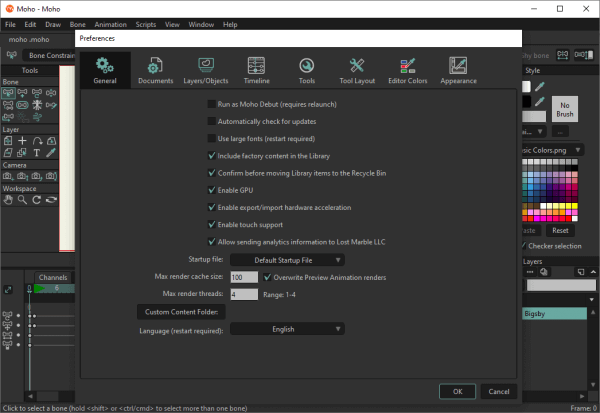Toggle export/import hardware acceleration checkbox
Image resolution: width=600 pixels, height=413 pixels.
click(211, 207)
